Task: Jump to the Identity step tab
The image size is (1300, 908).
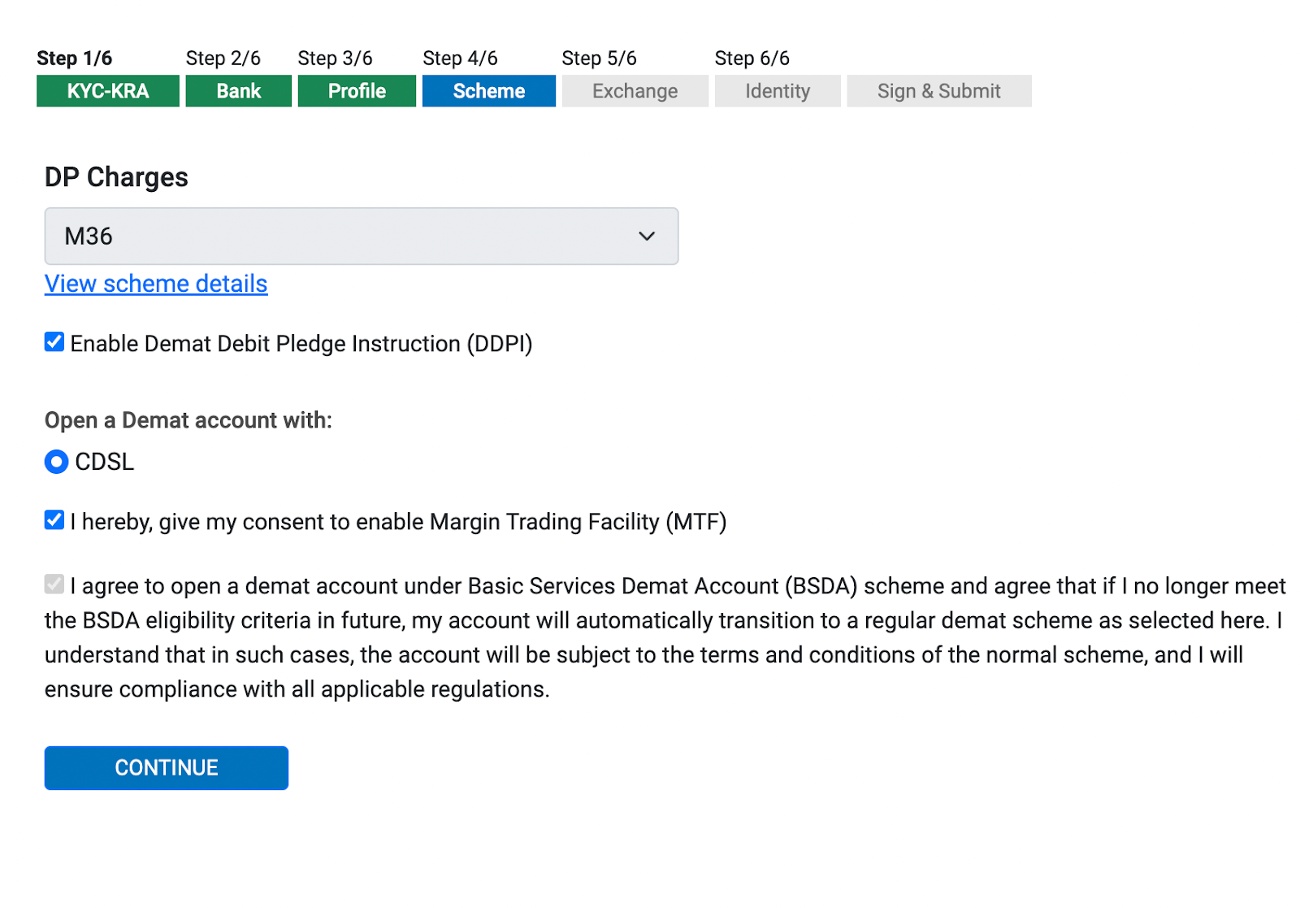Action: (777, 91)
